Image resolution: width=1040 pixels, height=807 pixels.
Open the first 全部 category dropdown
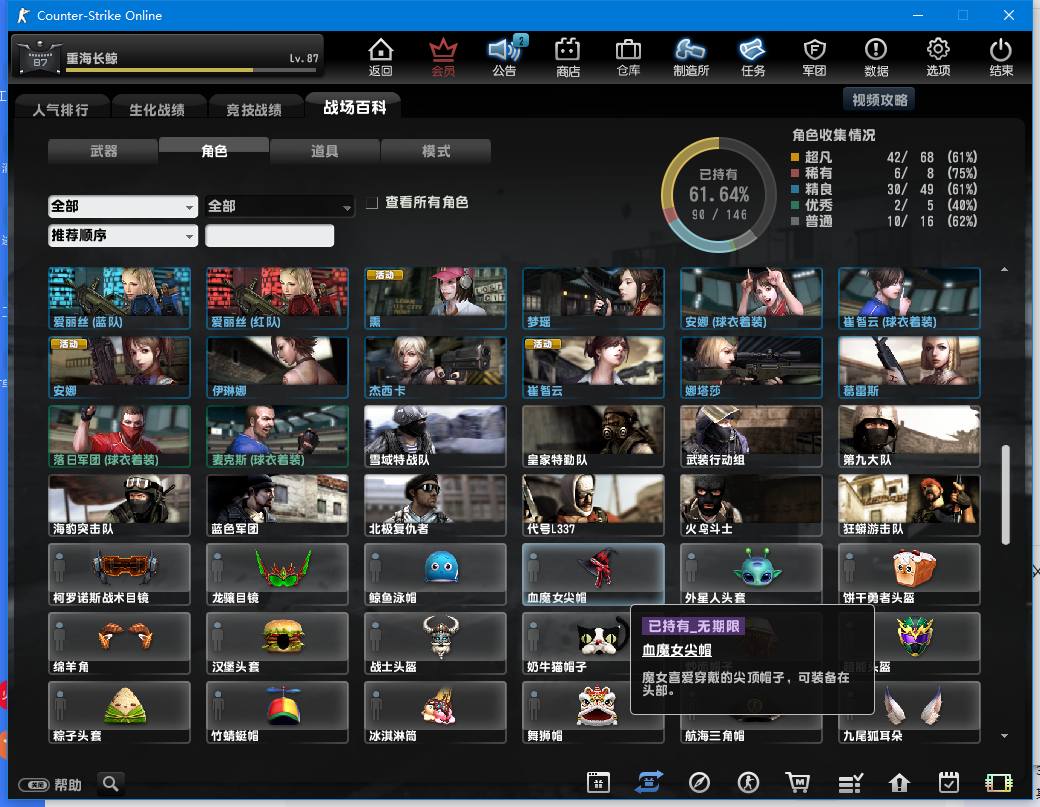point(123,206)
